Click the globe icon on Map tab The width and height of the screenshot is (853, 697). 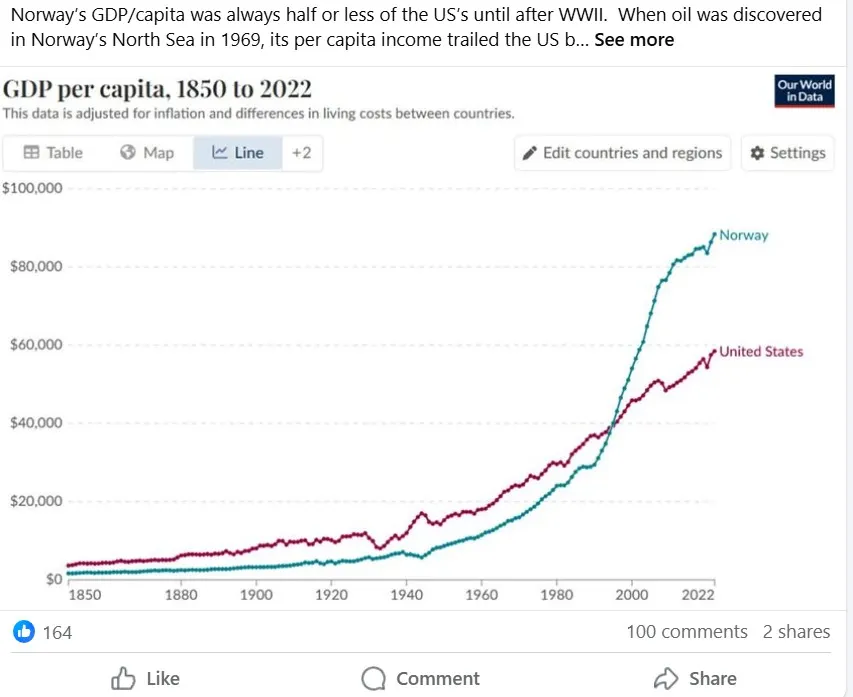[x=128, y=153]
